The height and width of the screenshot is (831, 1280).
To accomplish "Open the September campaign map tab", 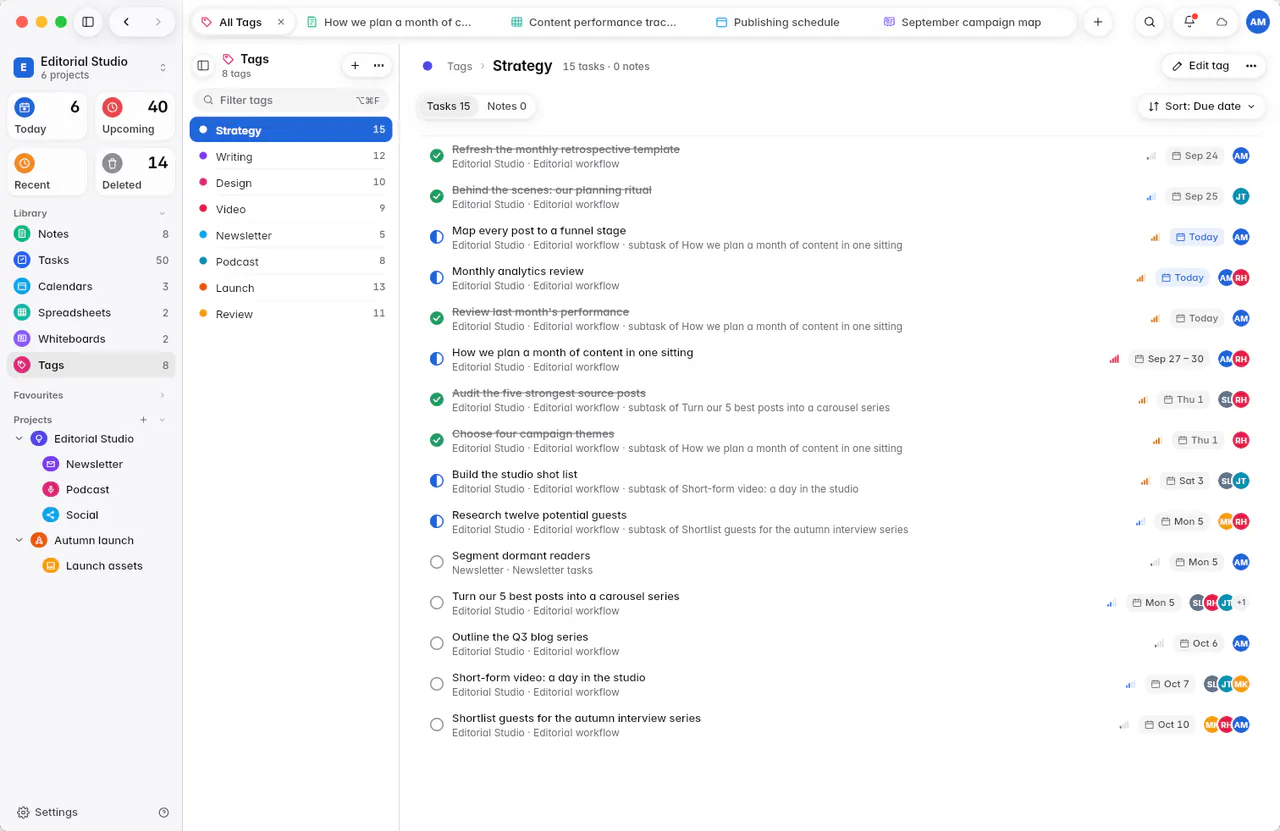I will [963, 22].
